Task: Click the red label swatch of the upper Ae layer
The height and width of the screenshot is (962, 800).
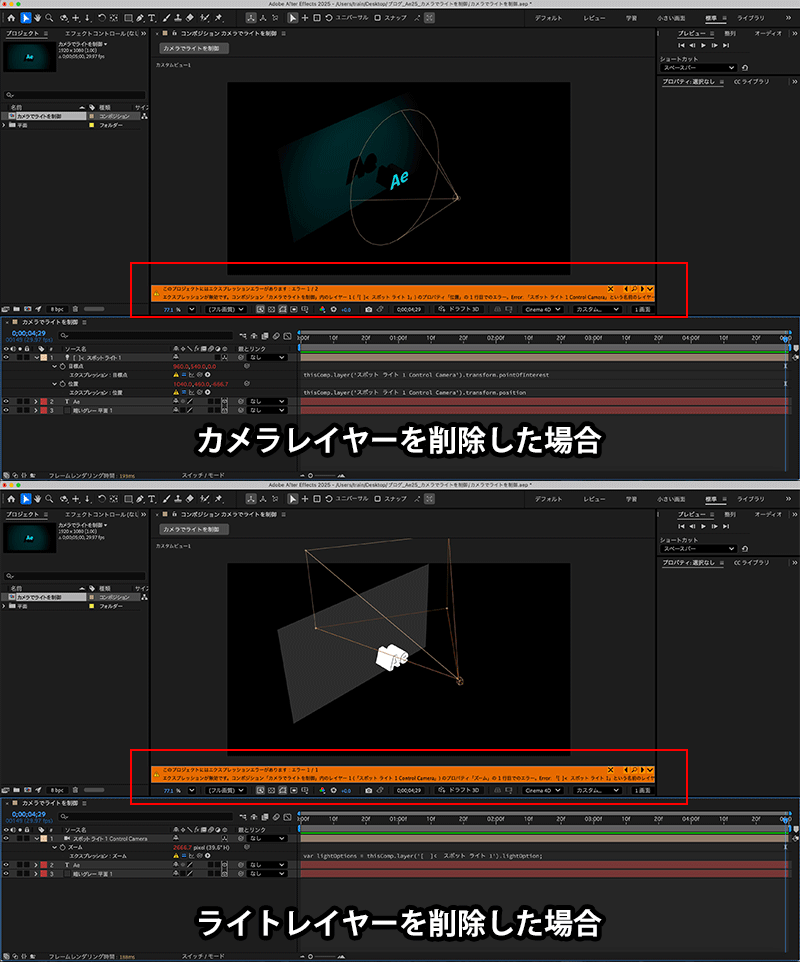Action: pos(44,401)
